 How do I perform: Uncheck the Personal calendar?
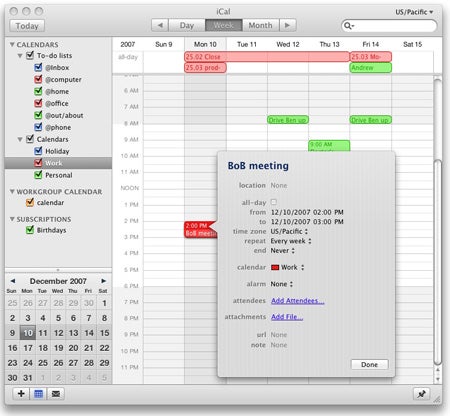pos(38,175)
